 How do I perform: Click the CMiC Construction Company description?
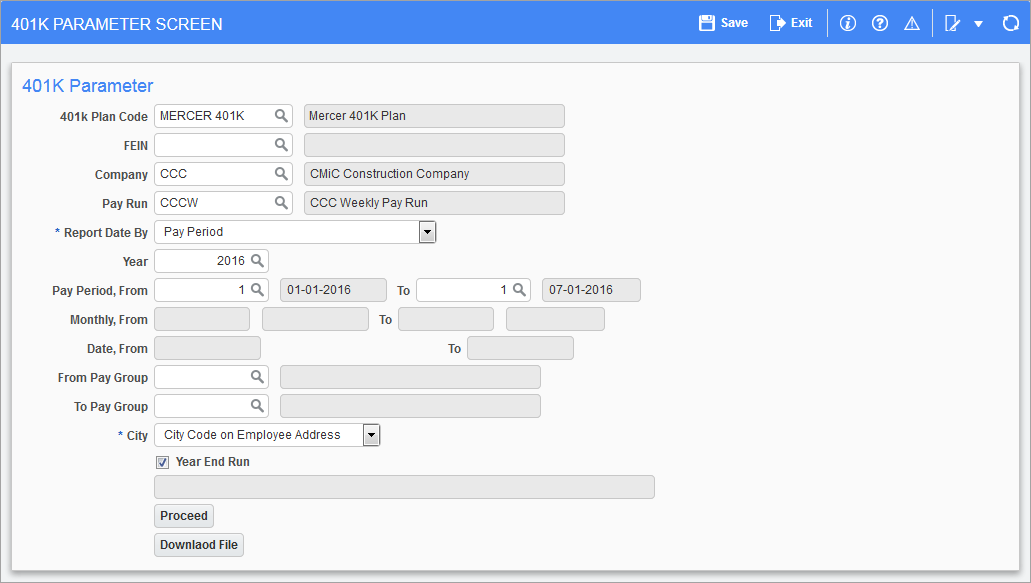(x=434, y=174)
